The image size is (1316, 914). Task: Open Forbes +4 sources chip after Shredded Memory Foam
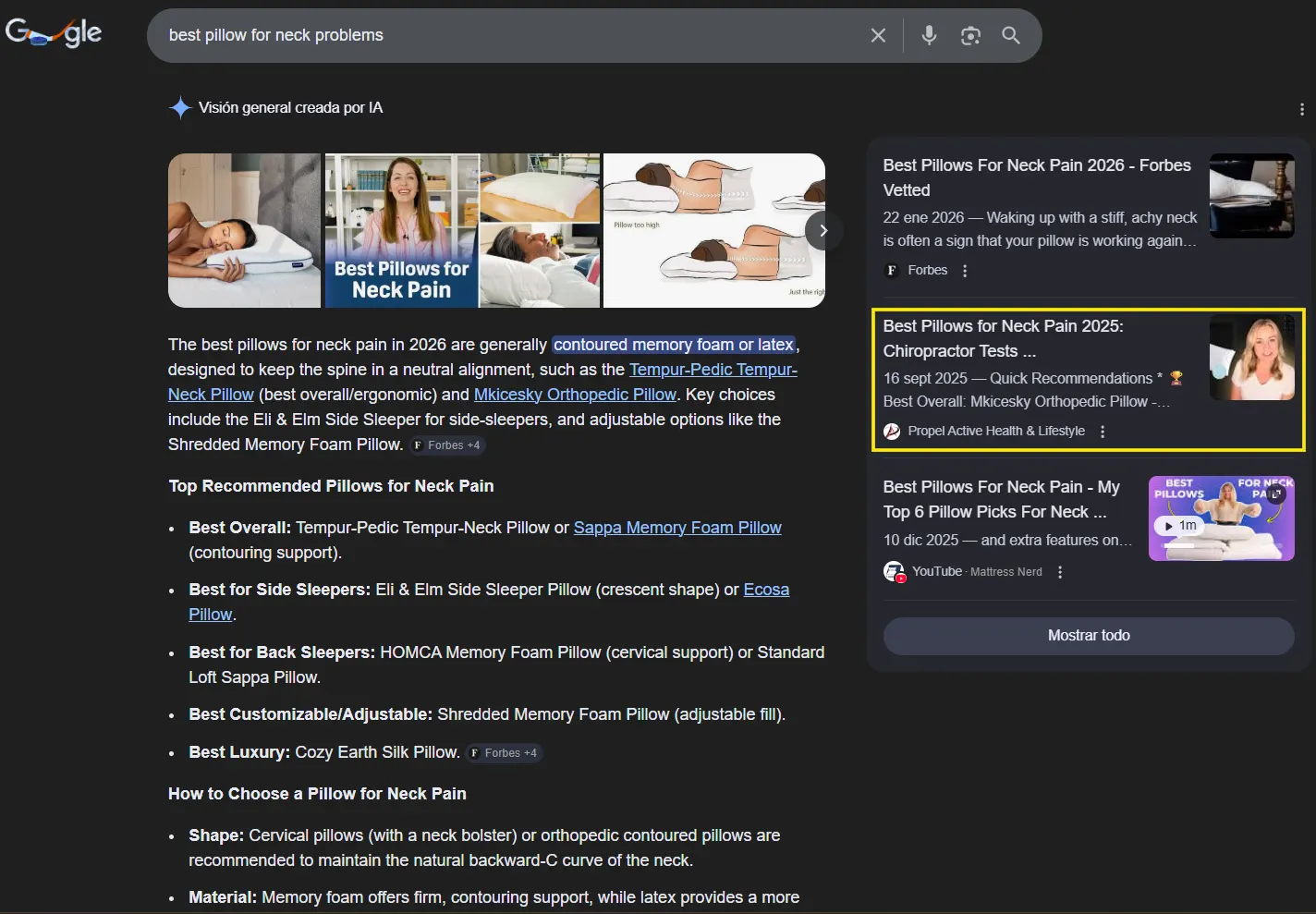[x=447, y=445]
